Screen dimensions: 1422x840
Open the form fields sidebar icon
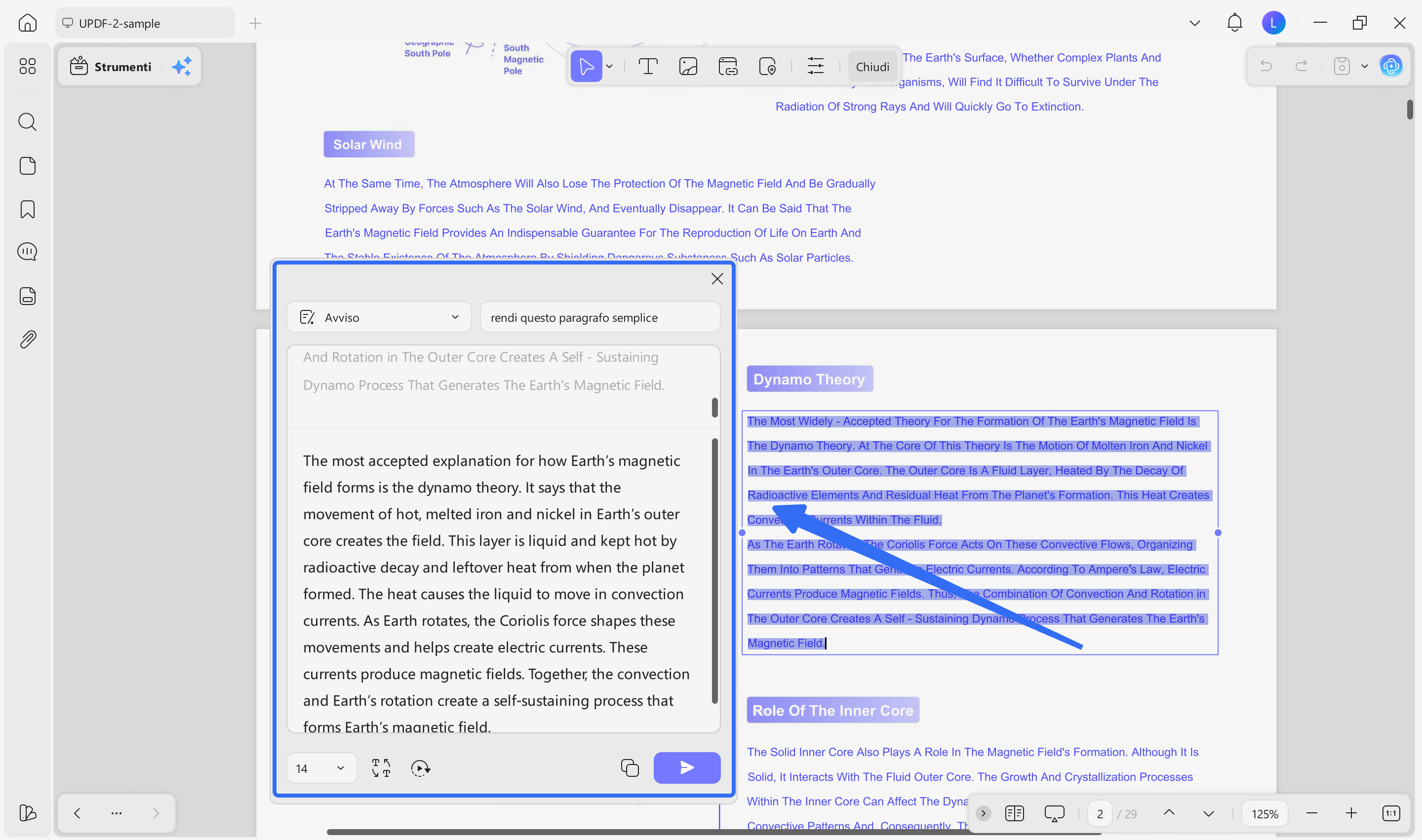27,296
